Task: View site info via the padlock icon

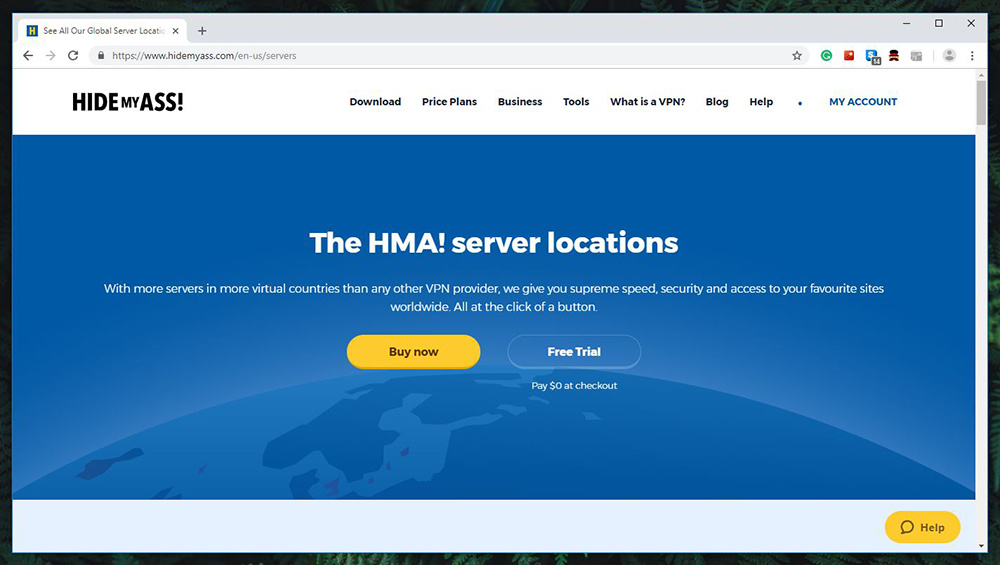Action: point(101,55)
